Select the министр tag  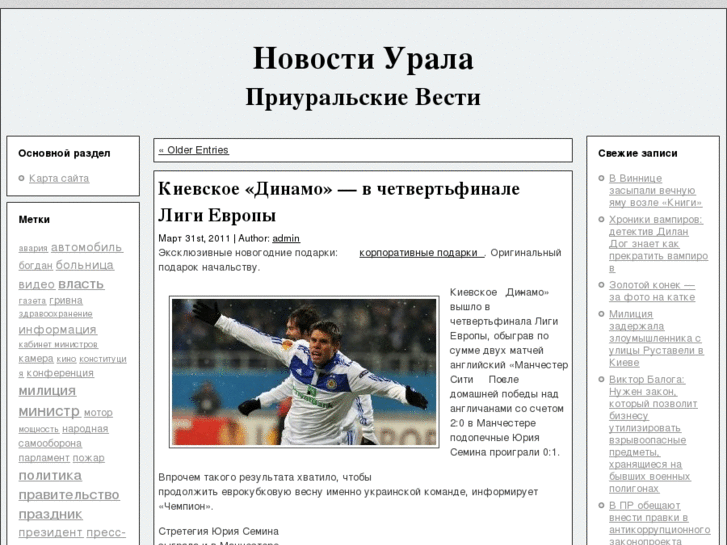click(49, 411)
